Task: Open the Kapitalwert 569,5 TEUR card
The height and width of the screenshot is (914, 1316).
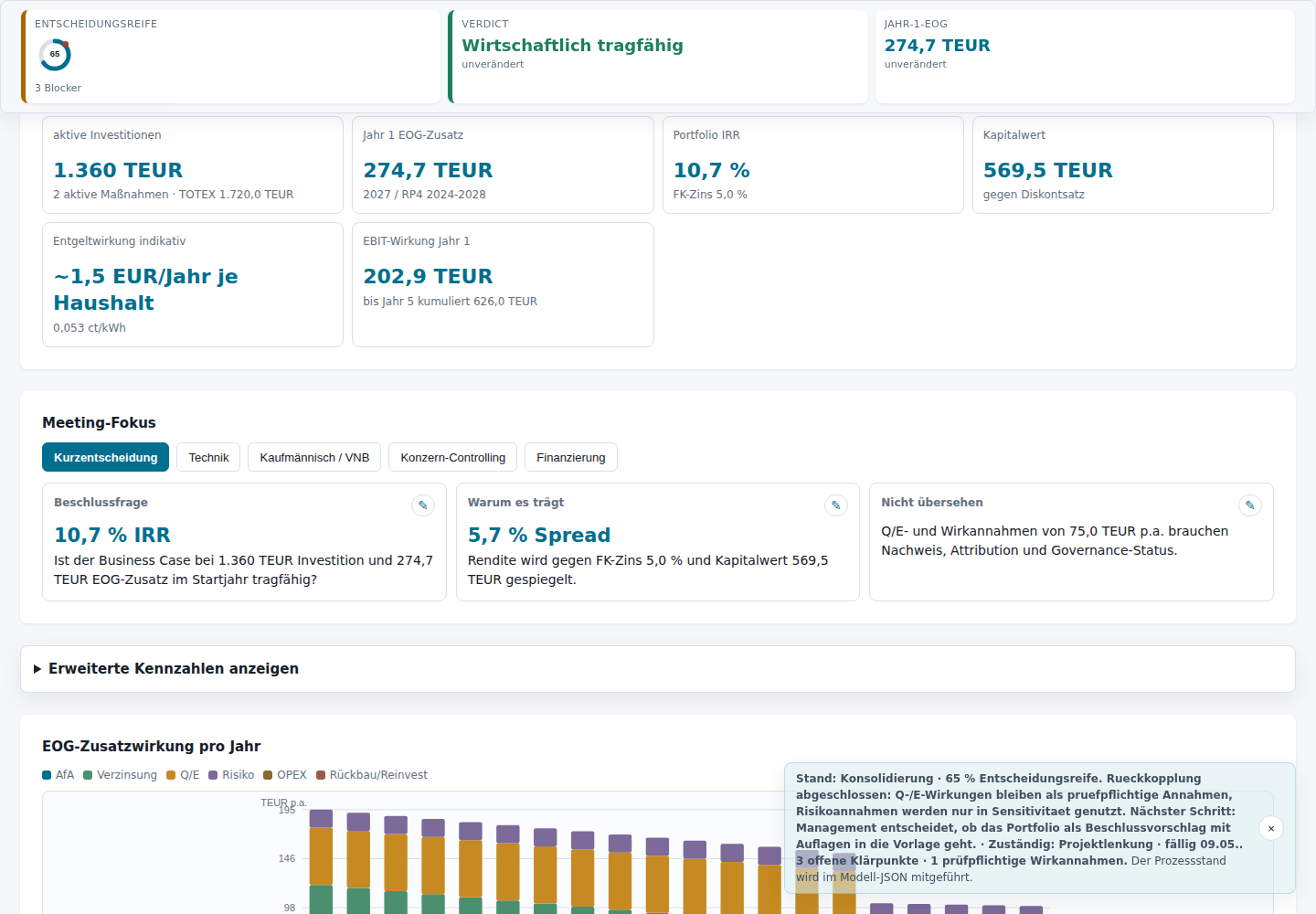Action: (x=1123, y=165)
